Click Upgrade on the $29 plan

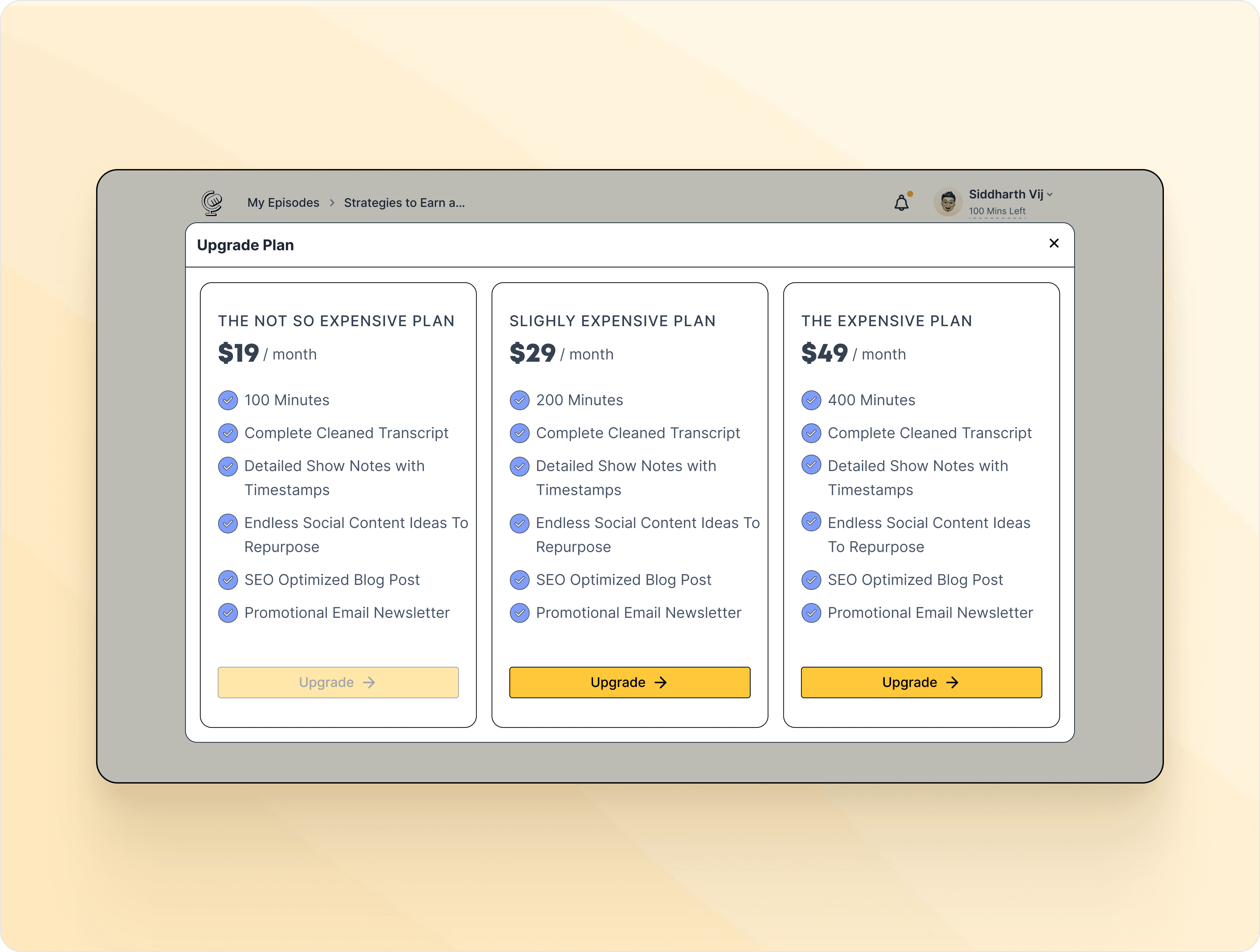[x=629, y=682]
